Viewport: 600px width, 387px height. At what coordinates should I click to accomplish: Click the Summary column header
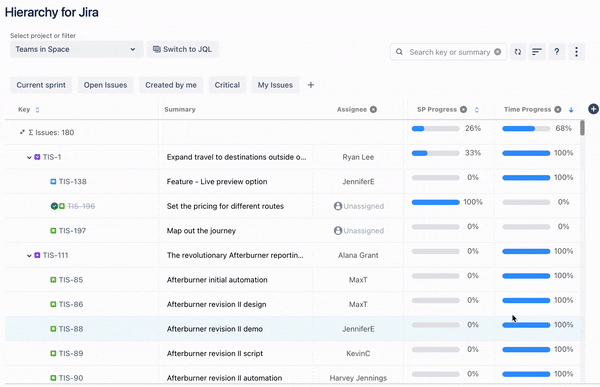pyautogui.click(x=180, y=109)
